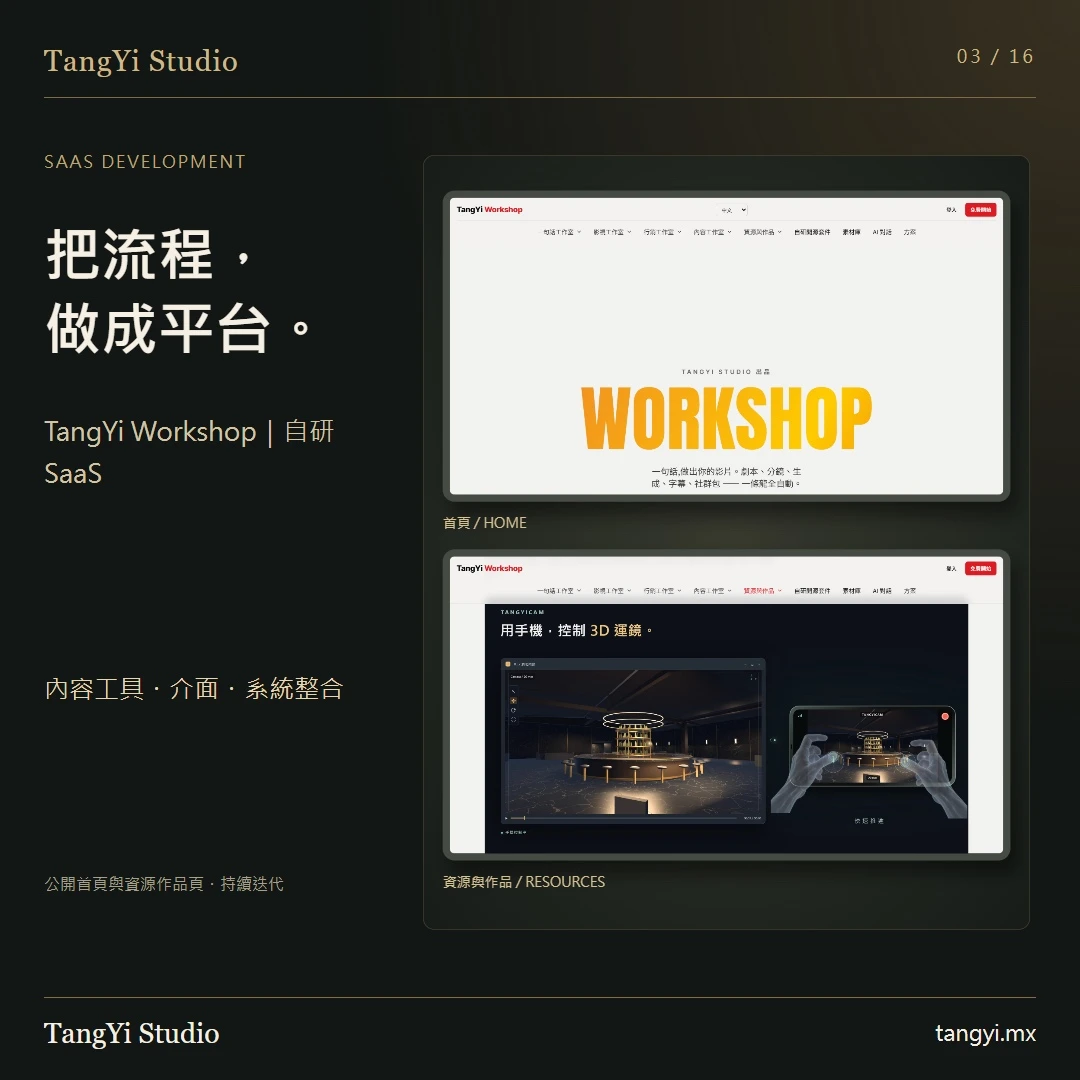Viewport: 1080px width, 1080px height.
Task: Click 用手機・控制 3D 運鏡 heading
Action: 576,630
